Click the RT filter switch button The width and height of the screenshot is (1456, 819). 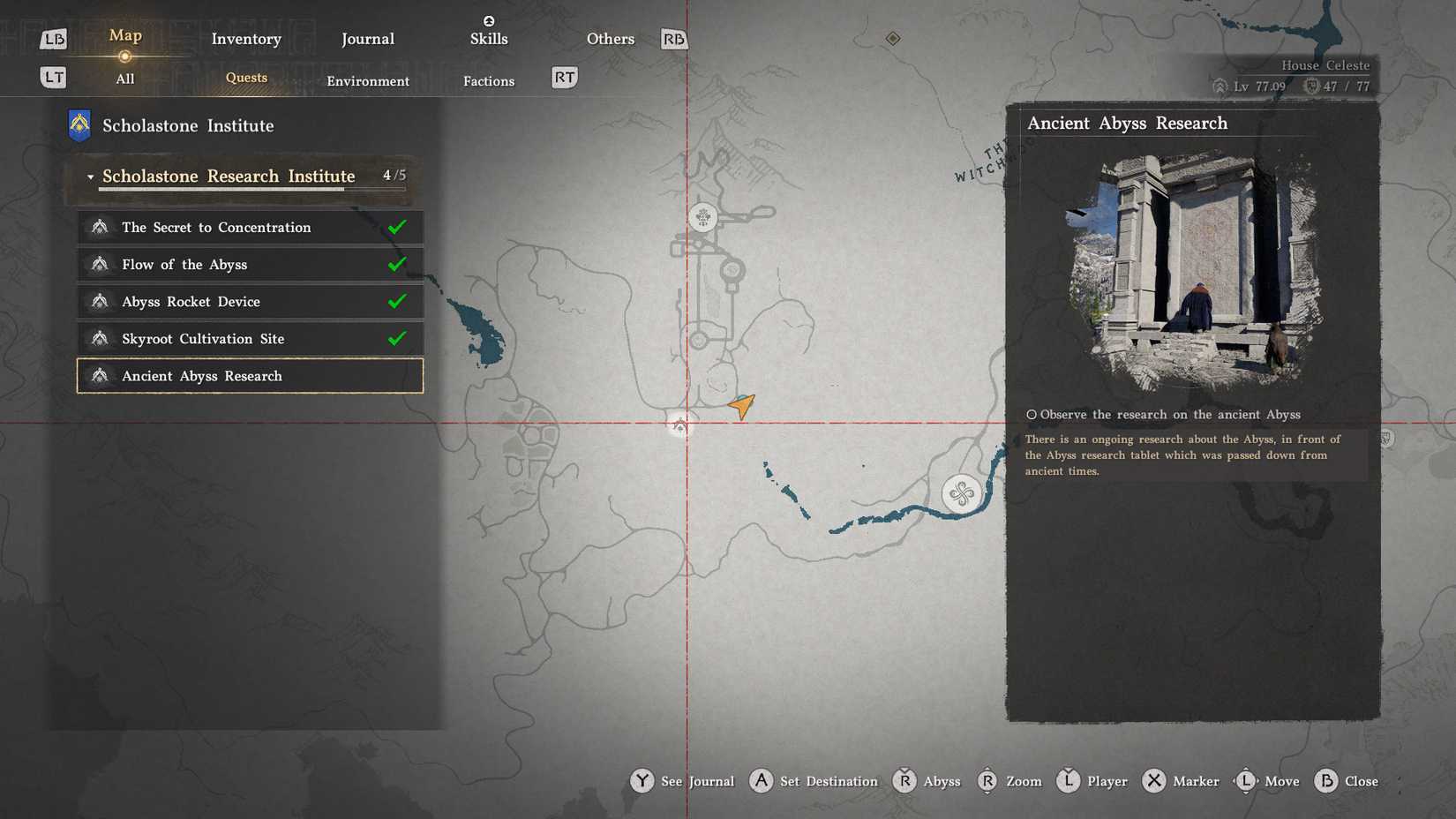tap(565, 78)
